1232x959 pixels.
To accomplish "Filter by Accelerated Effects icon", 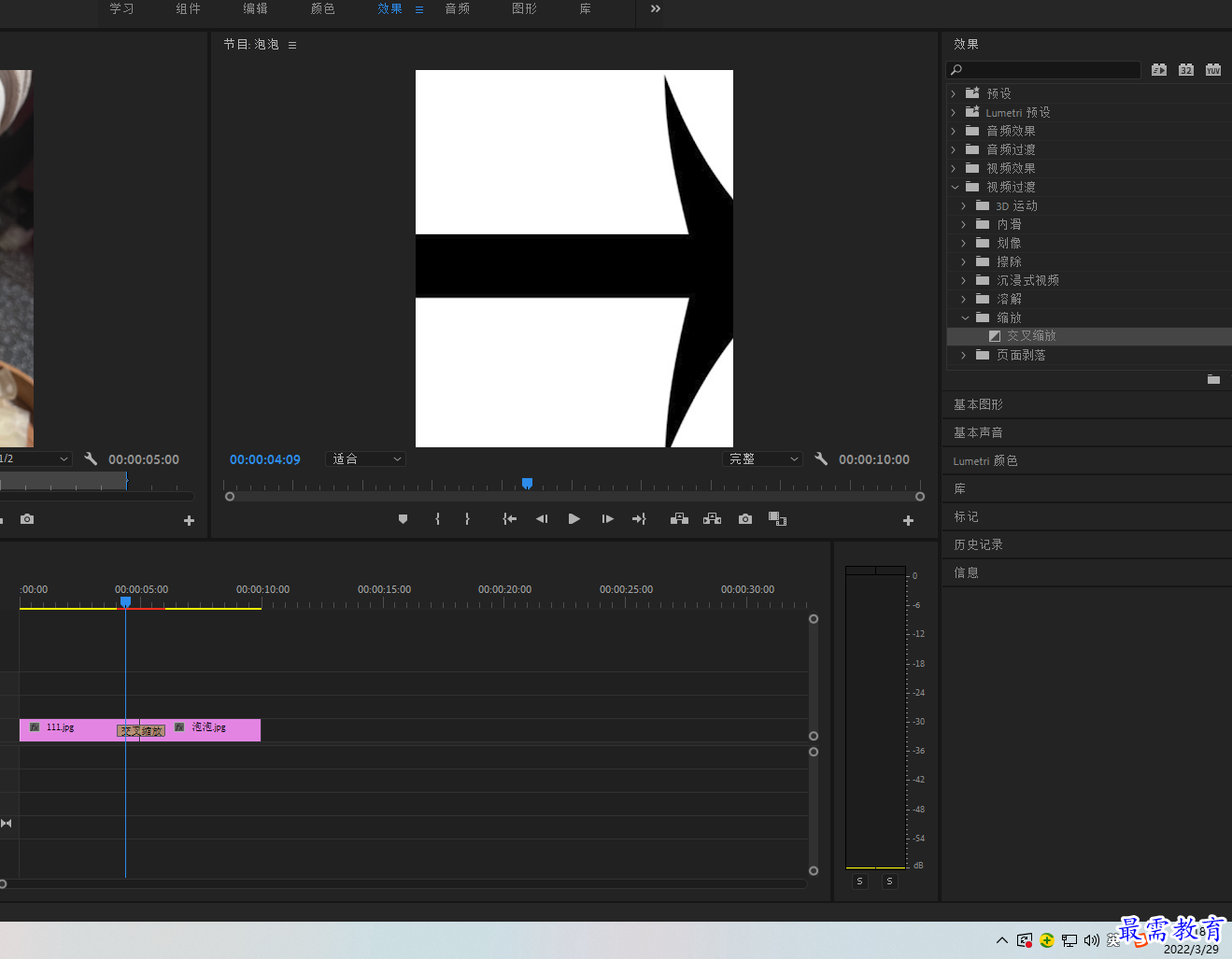I will tap(1159, 70).
